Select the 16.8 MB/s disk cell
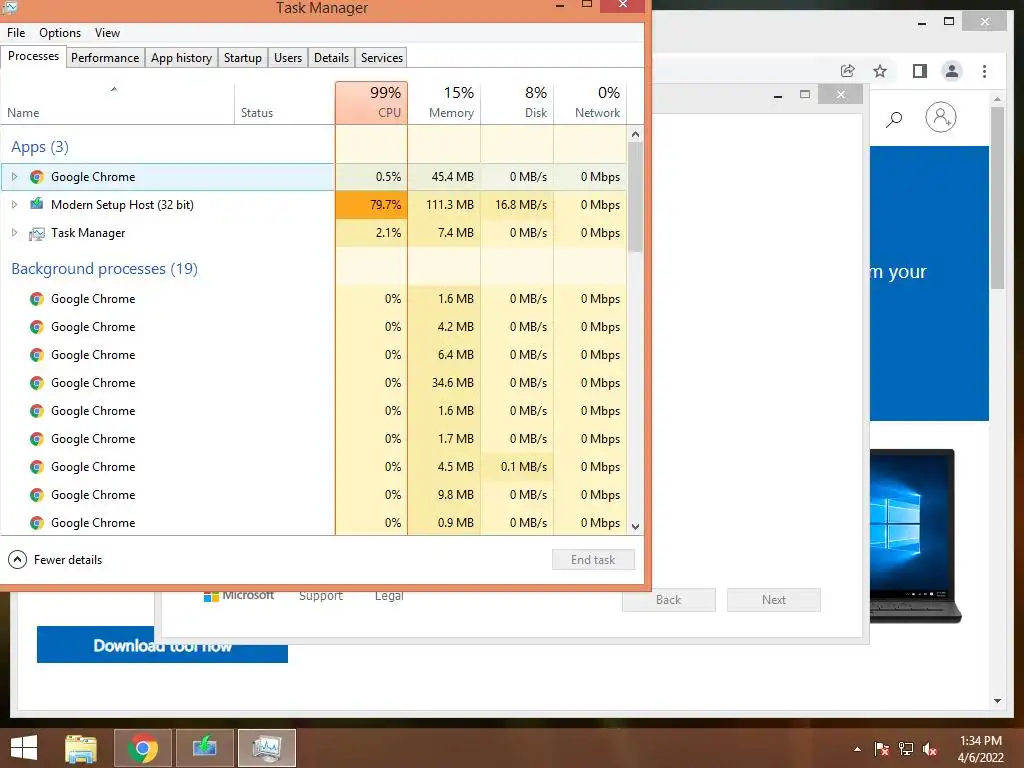 click(x=517, y=205)
